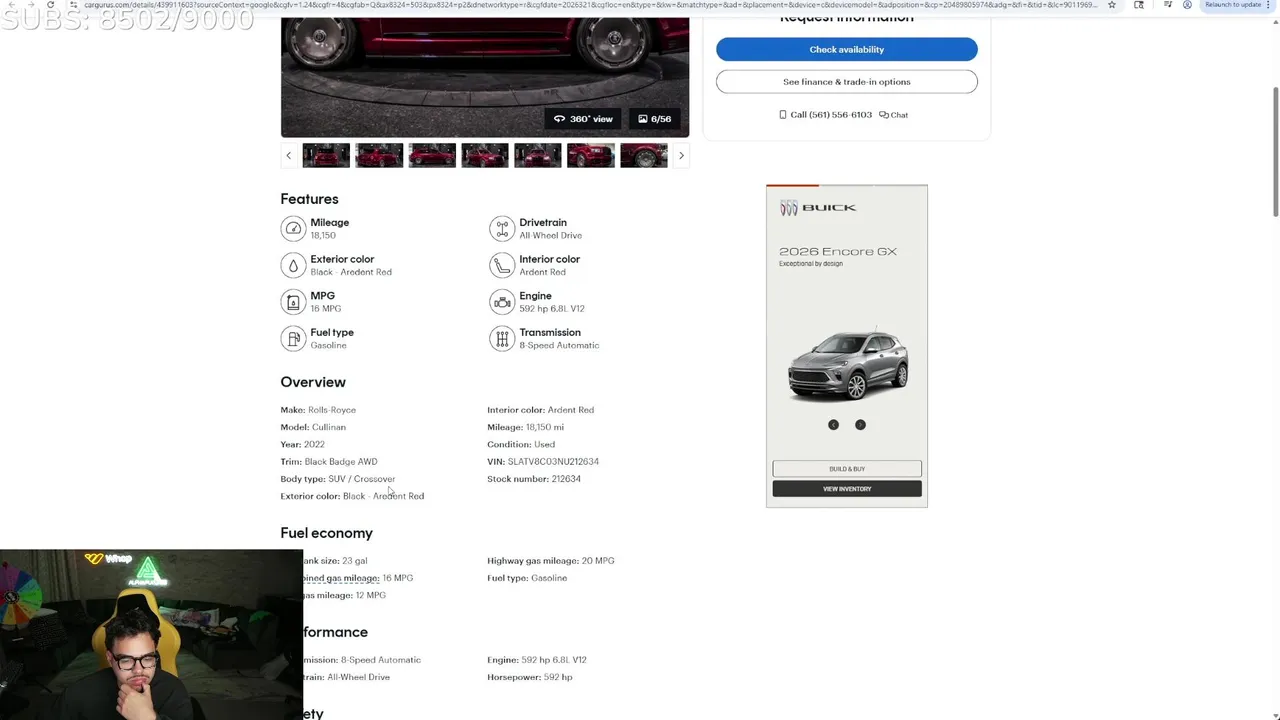Open See finance & trade-in options

coord(847,82)
